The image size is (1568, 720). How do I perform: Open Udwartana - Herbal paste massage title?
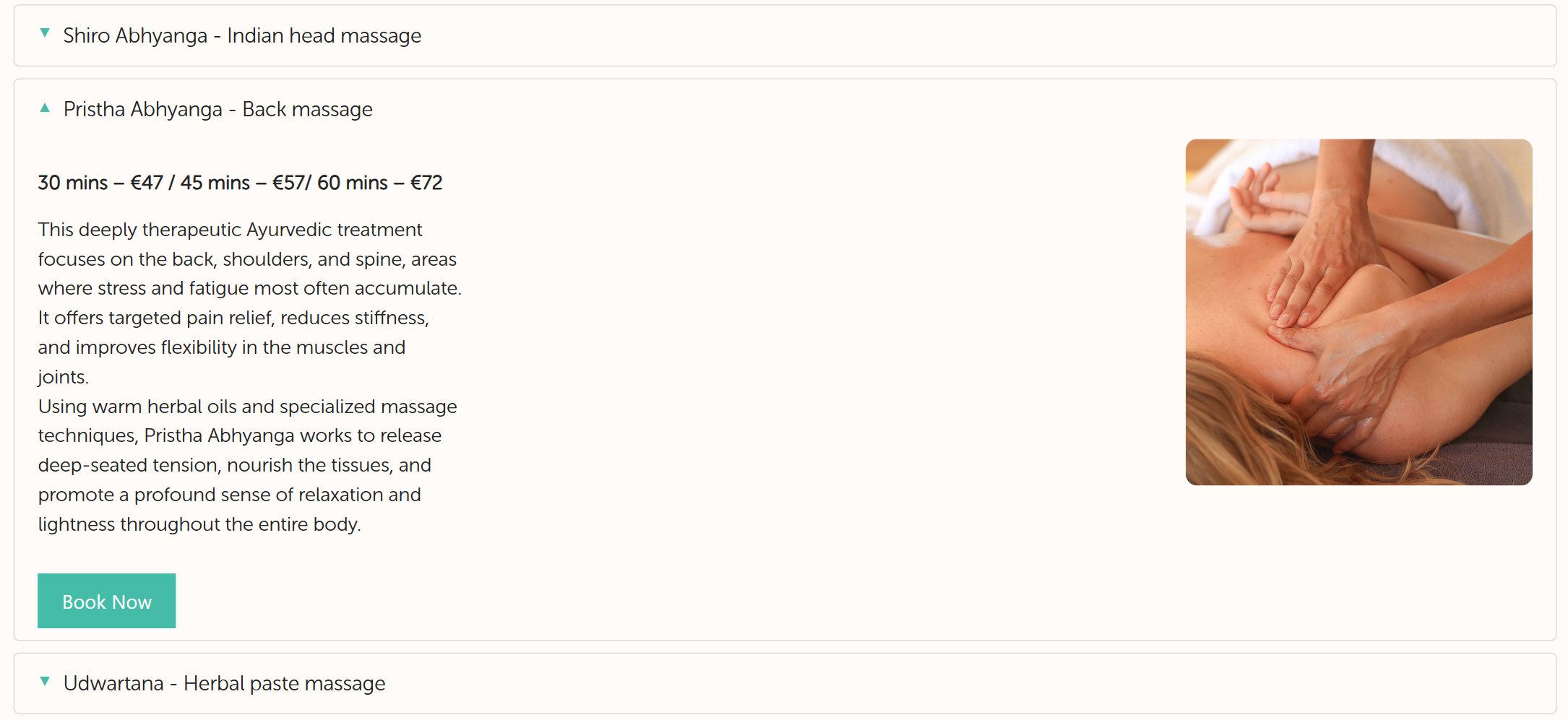(224, 683)
